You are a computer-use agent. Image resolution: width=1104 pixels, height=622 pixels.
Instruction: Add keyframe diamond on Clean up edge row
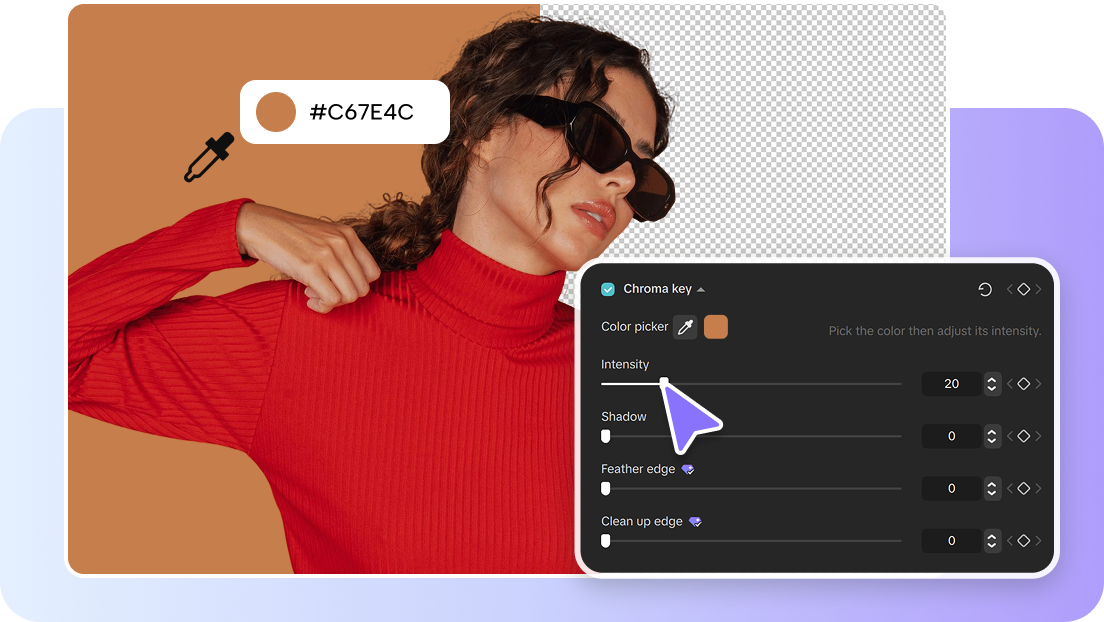(1023, 540)
